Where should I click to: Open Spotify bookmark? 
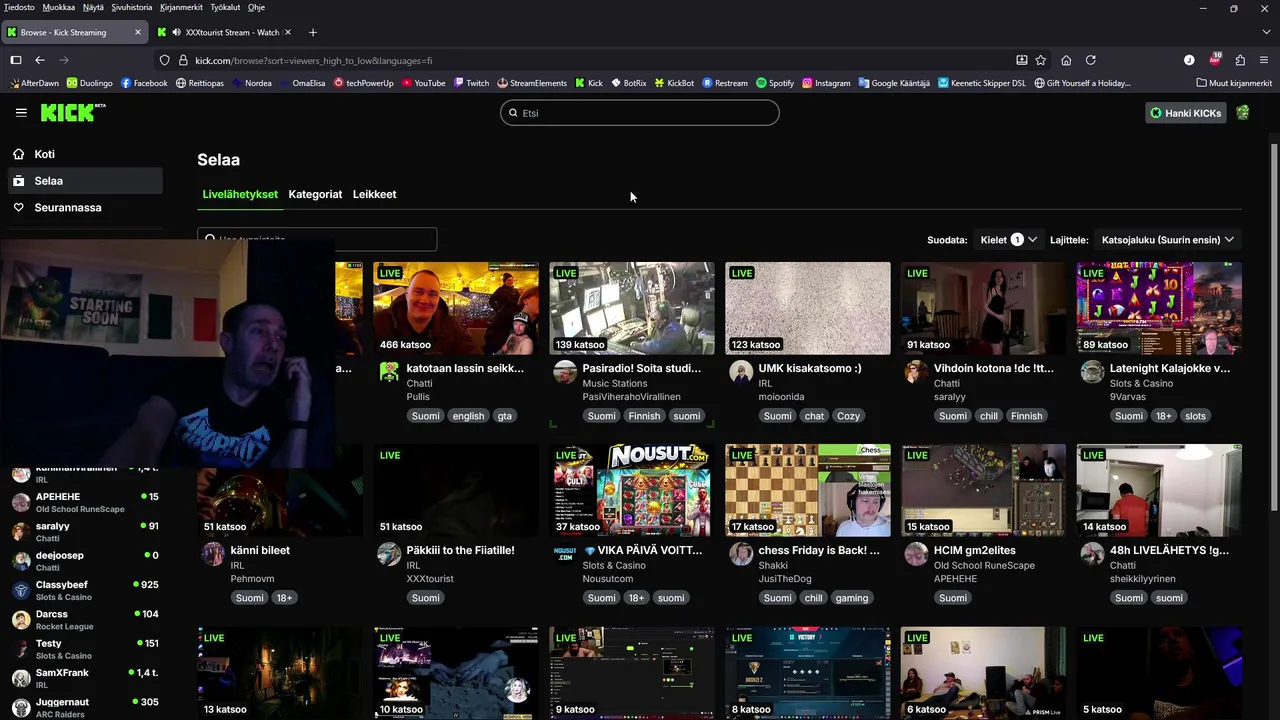775,83
